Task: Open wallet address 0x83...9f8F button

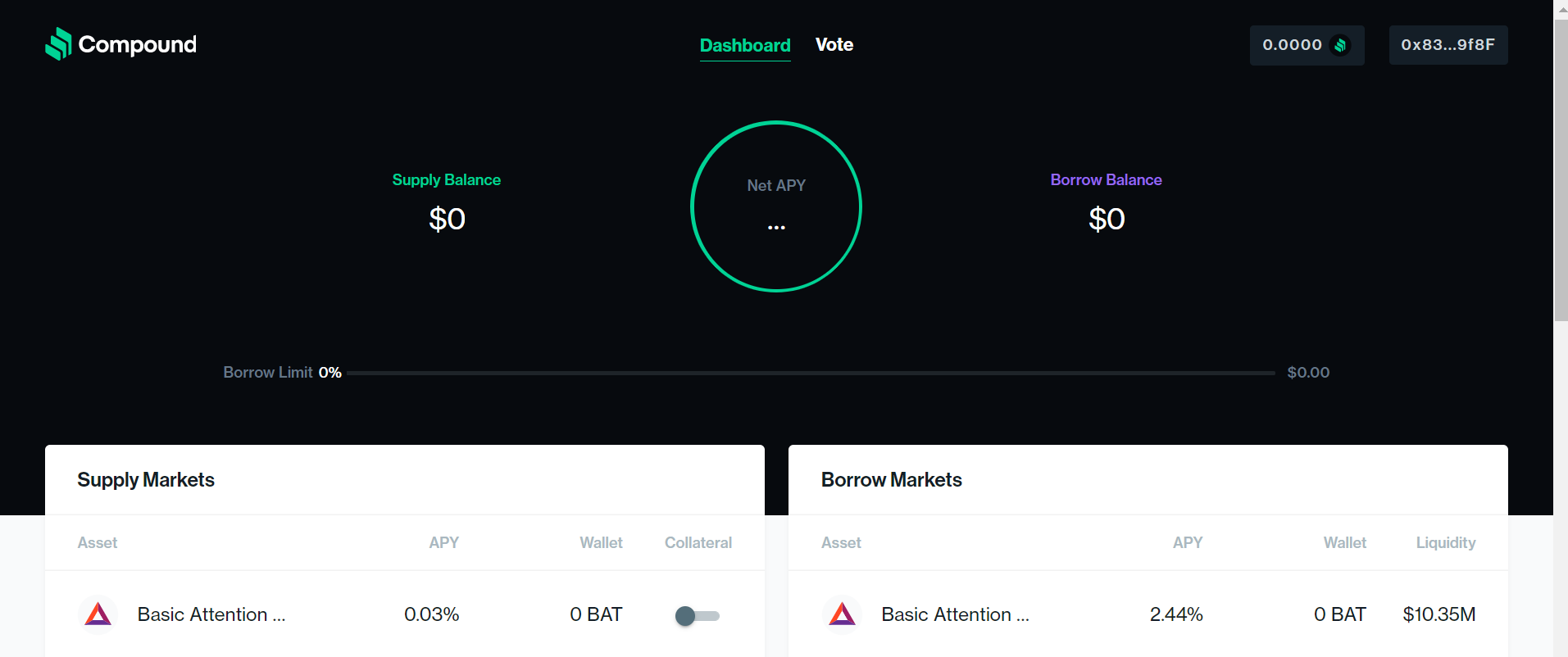Action: click(1448, 45)
